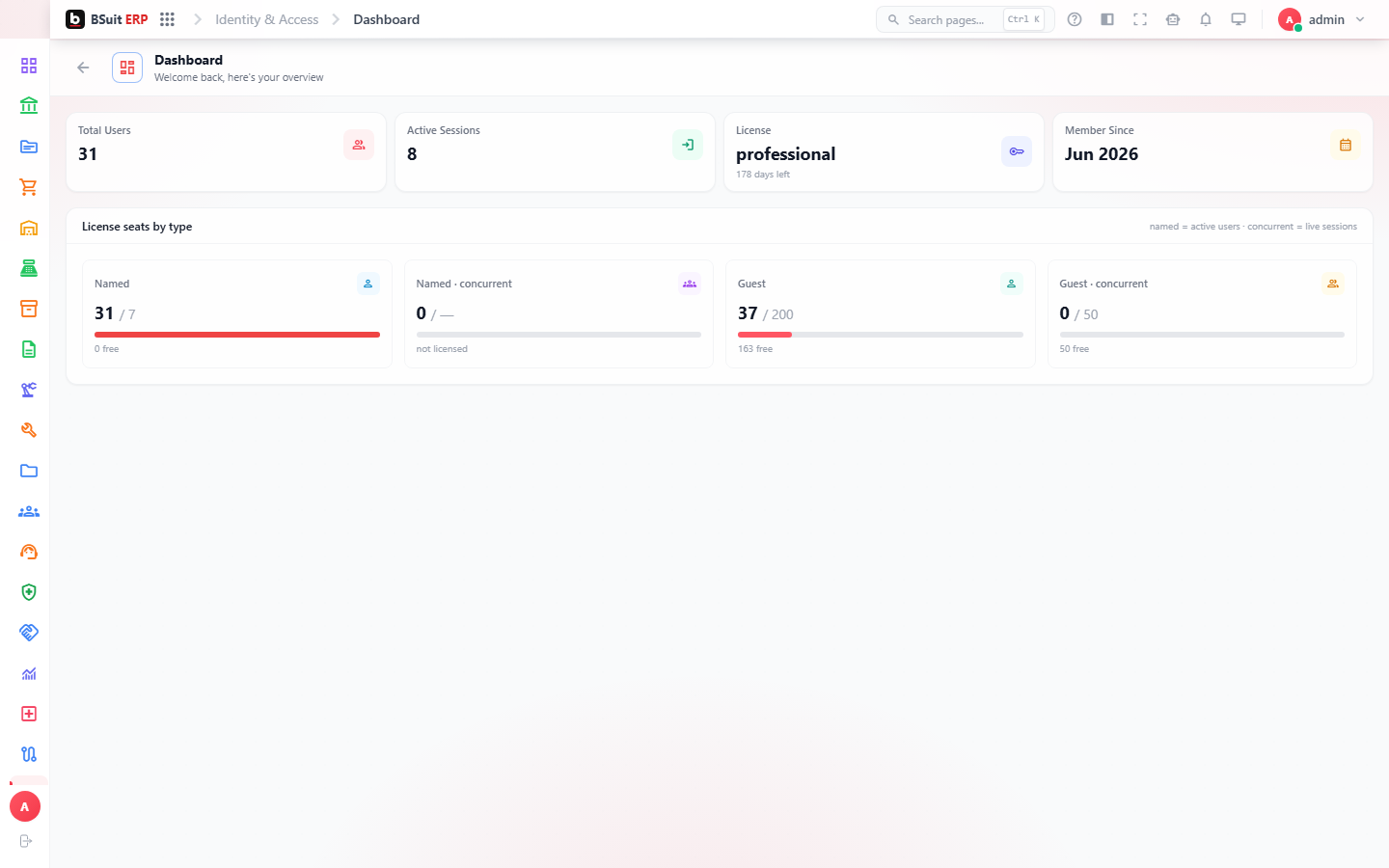Click the BSuit ERP logo

pos(106,19)
